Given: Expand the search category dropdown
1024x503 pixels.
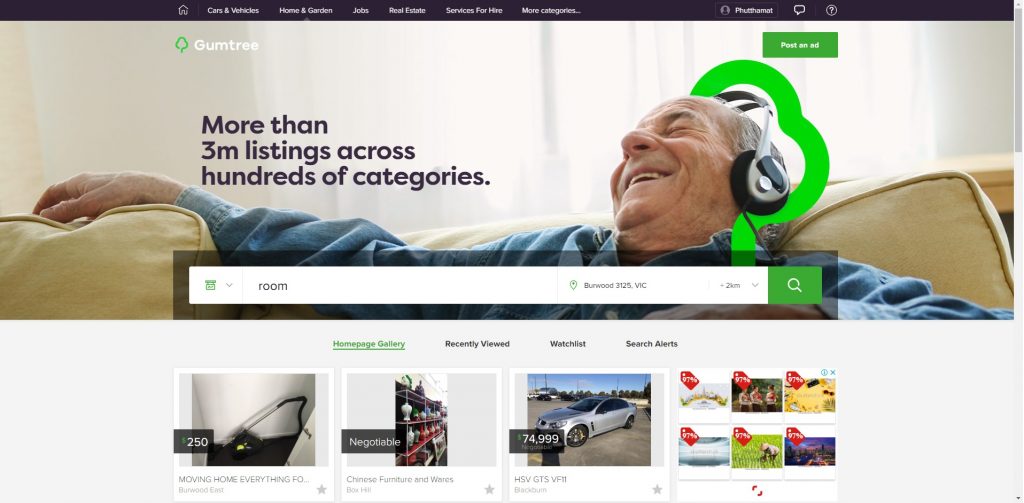Looking at the screenshot, I should (x=218, y=285).
